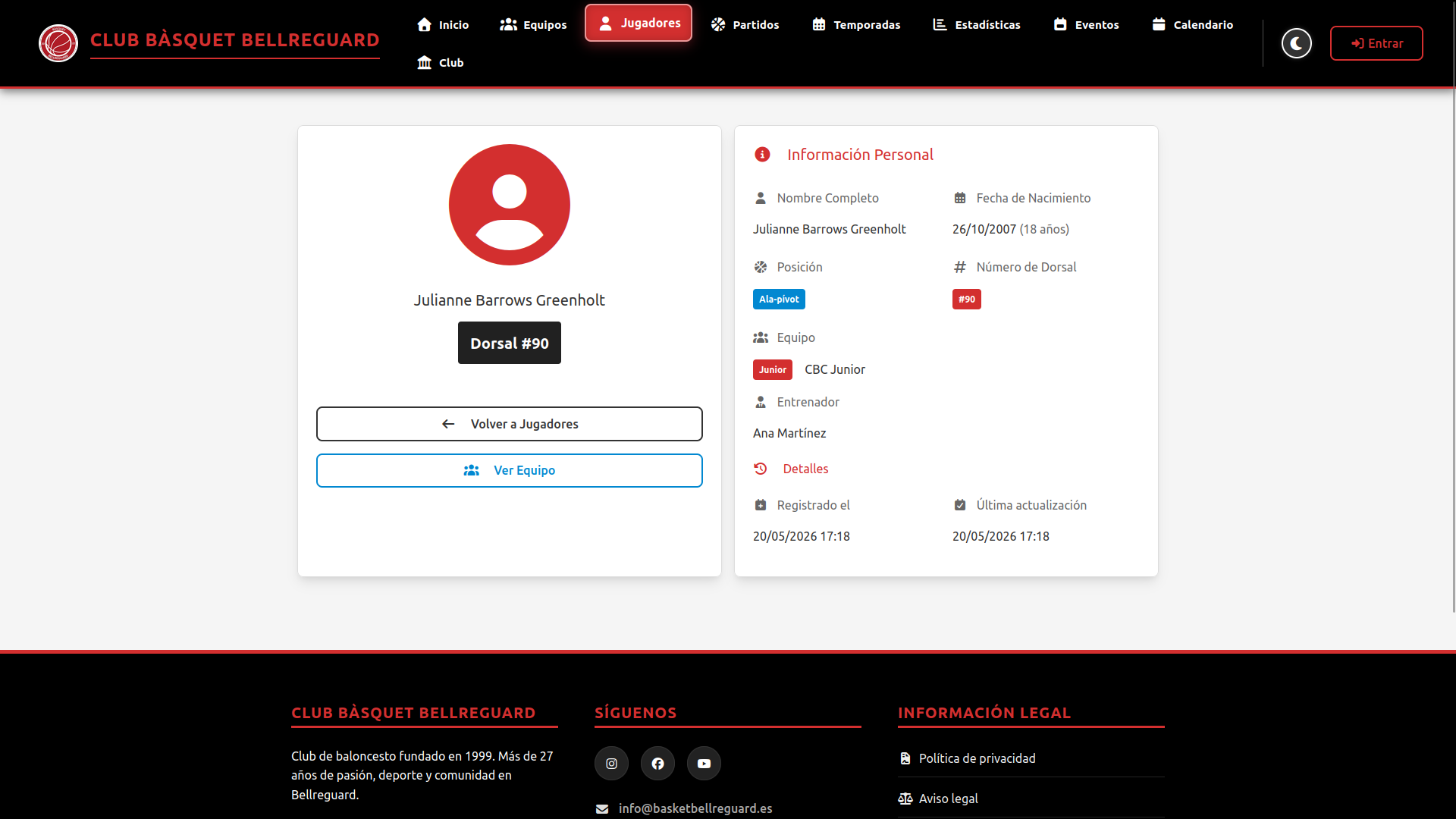Viewport: 1456px width, 819px height.
Task: Open the Club menu item
Action: (x=440, y=62)
